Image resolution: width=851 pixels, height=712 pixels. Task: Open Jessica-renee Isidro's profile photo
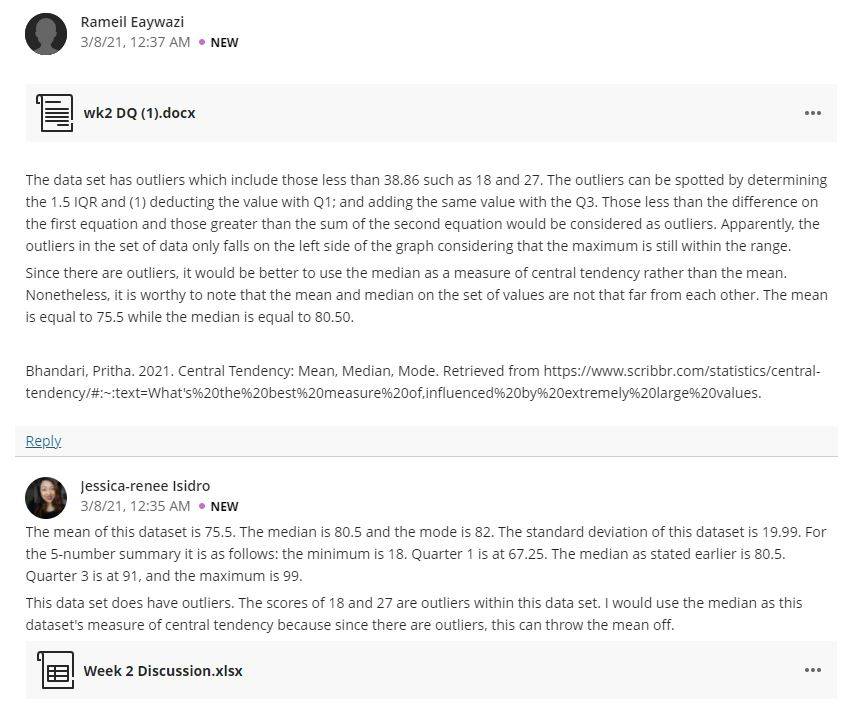click(46, 498)
